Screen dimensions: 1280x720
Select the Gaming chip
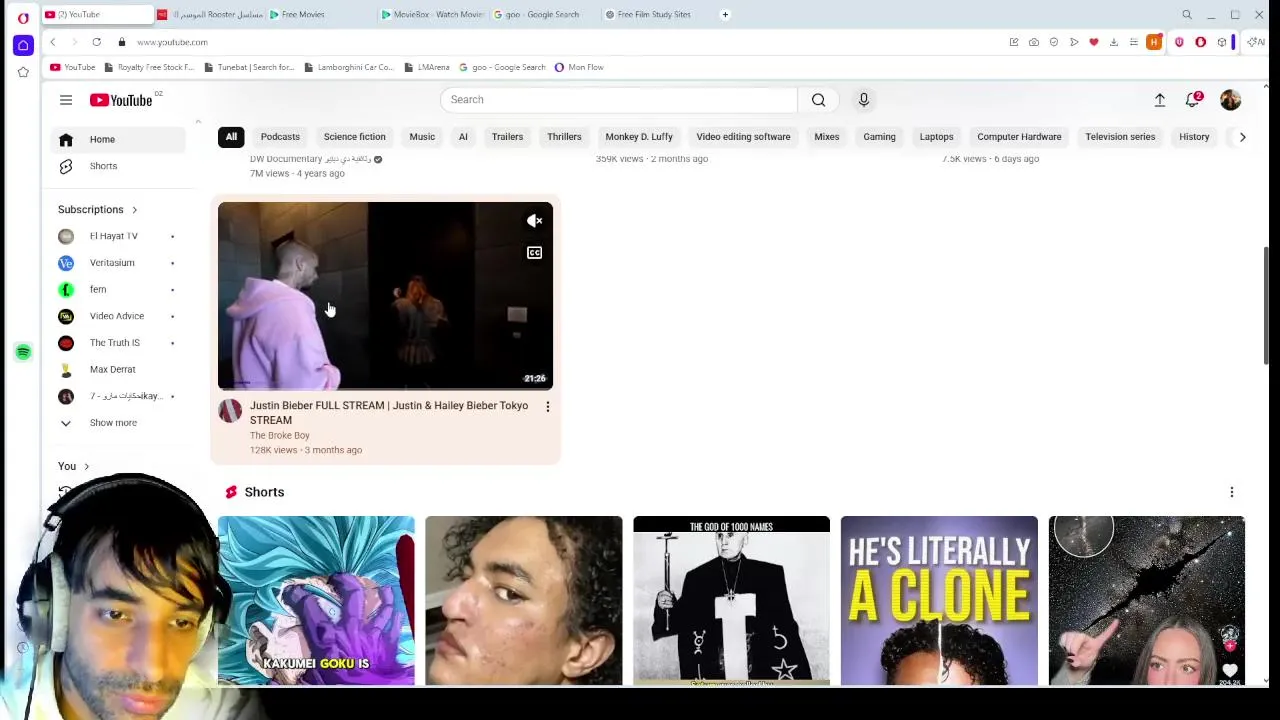pos(879,137)
